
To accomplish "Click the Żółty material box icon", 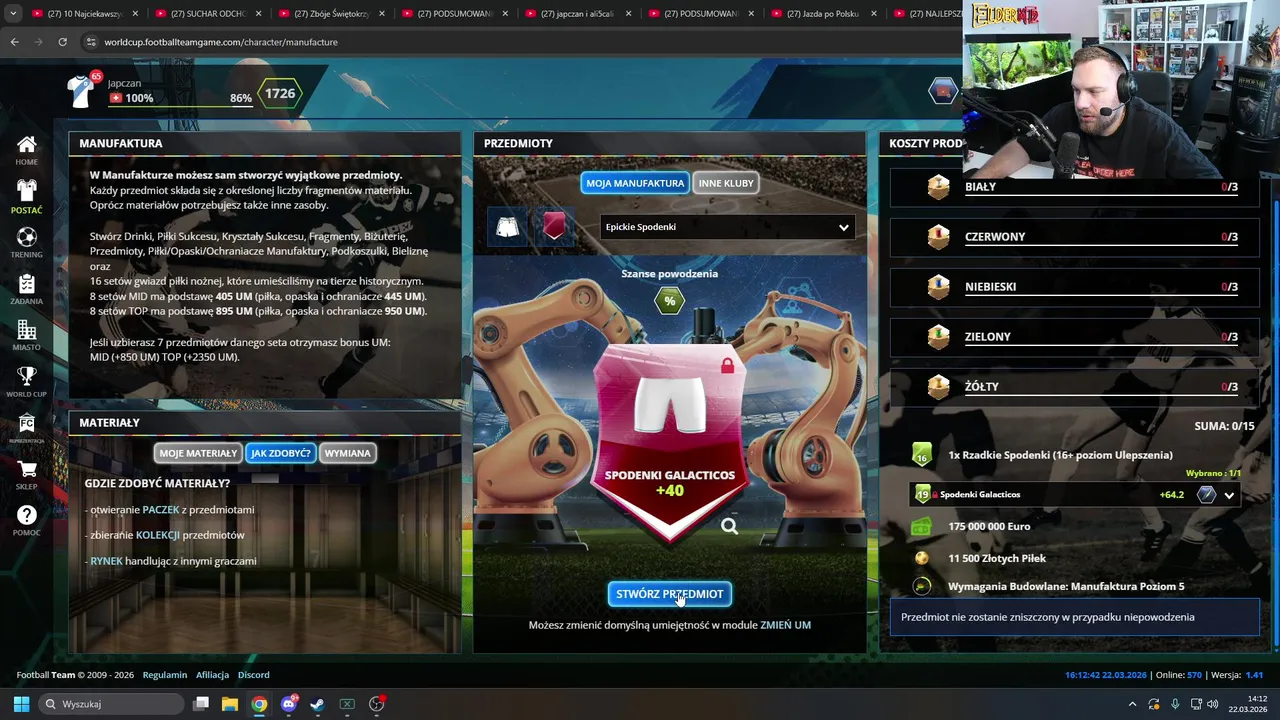I will [938, 387].
